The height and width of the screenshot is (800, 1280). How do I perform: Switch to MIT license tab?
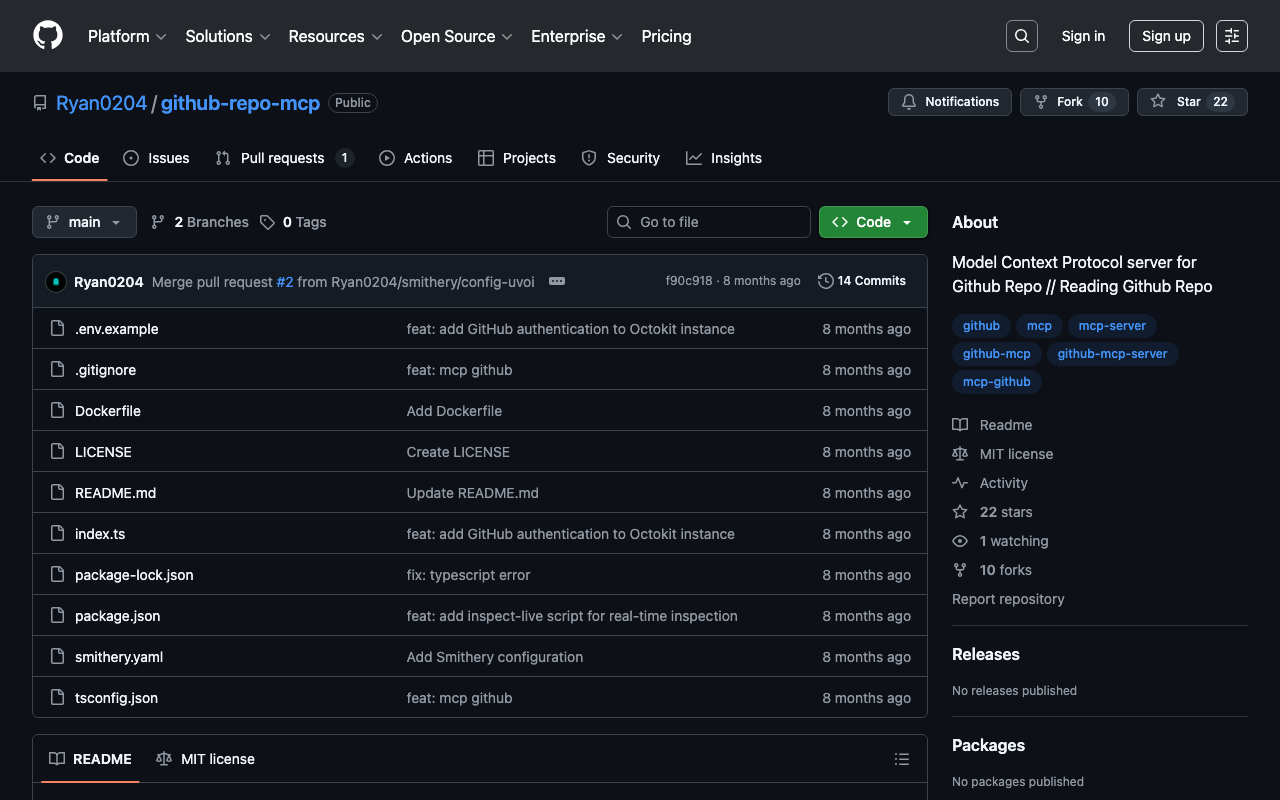pos(206,759)
